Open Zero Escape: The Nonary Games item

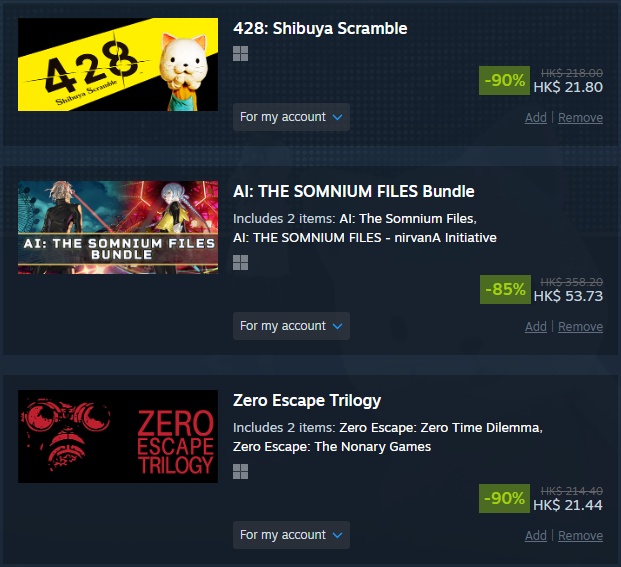(x=332, y=447)
